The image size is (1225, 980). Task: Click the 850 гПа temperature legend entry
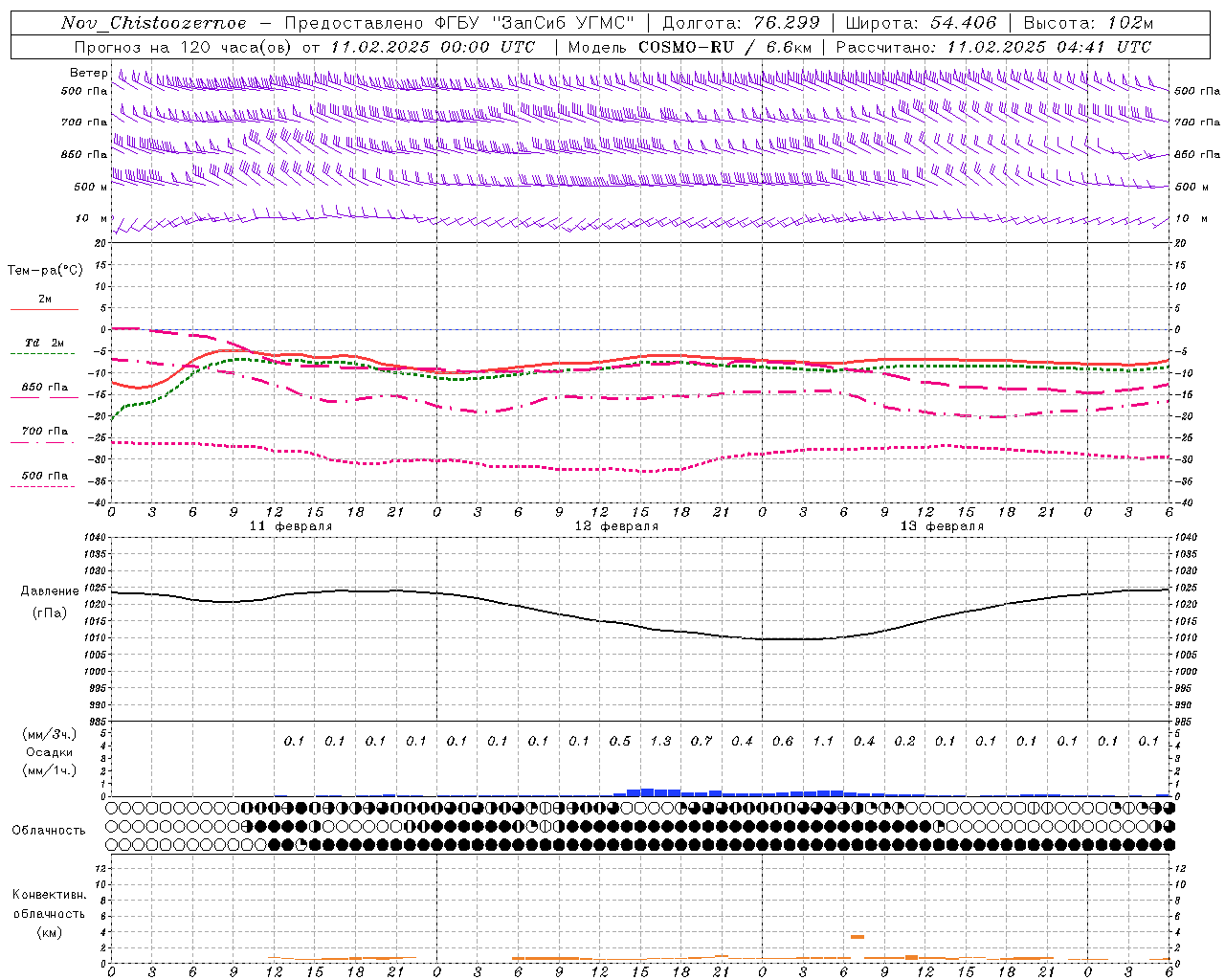[x=45, y=388]
